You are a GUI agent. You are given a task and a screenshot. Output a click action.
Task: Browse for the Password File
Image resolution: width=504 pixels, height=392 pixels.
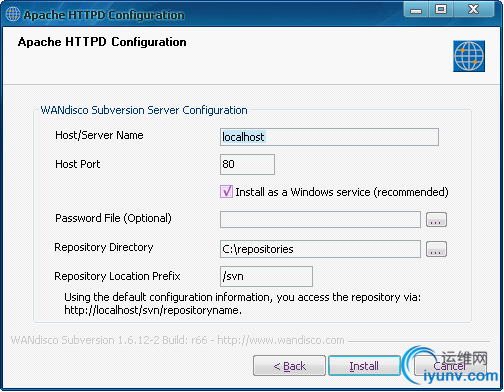click(x=436, y=220)
